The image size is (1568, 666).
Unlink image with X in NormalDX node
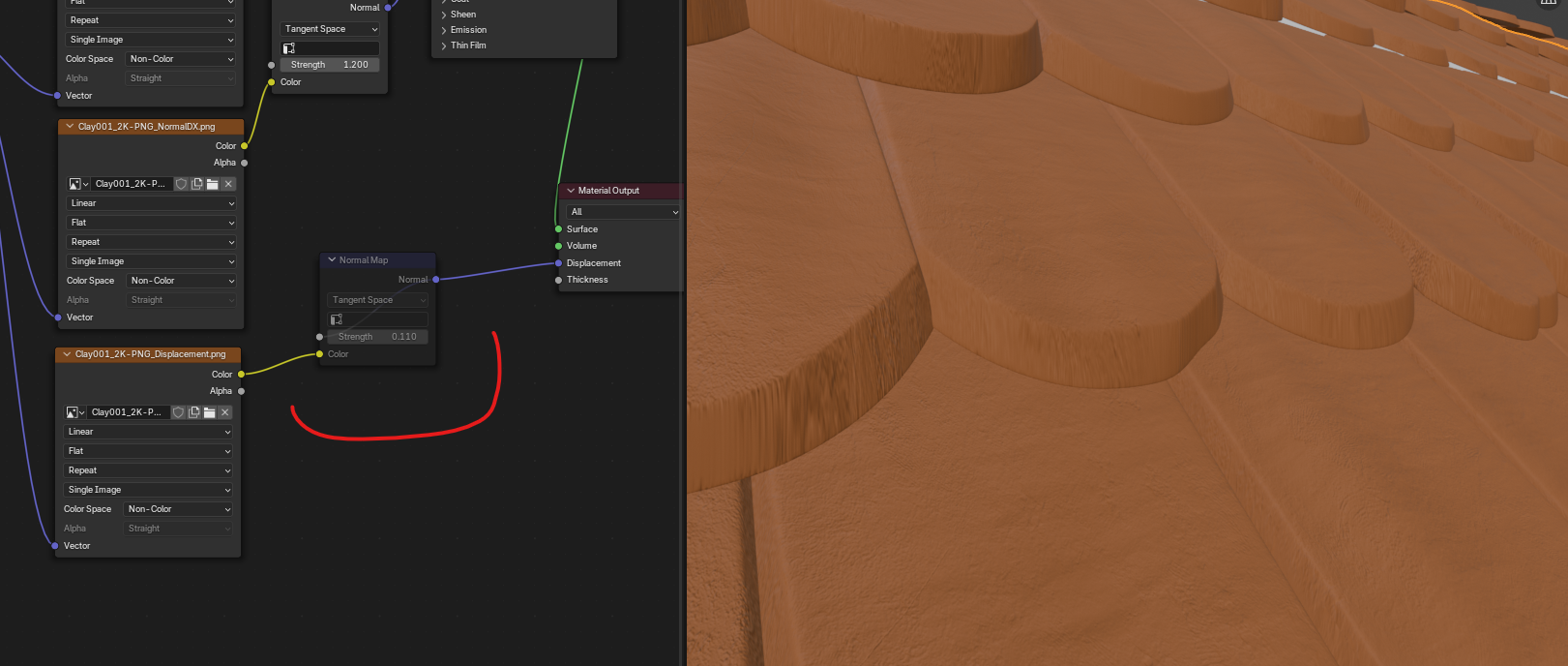click(228, 184)
